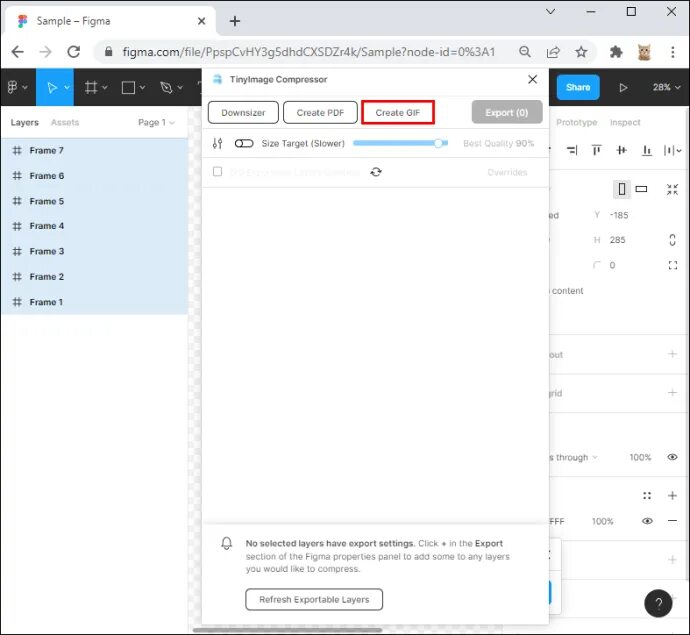This screenshot has height=635, width=690.
Task: Switch to the Inspect tab
Action: coord(625,122)
